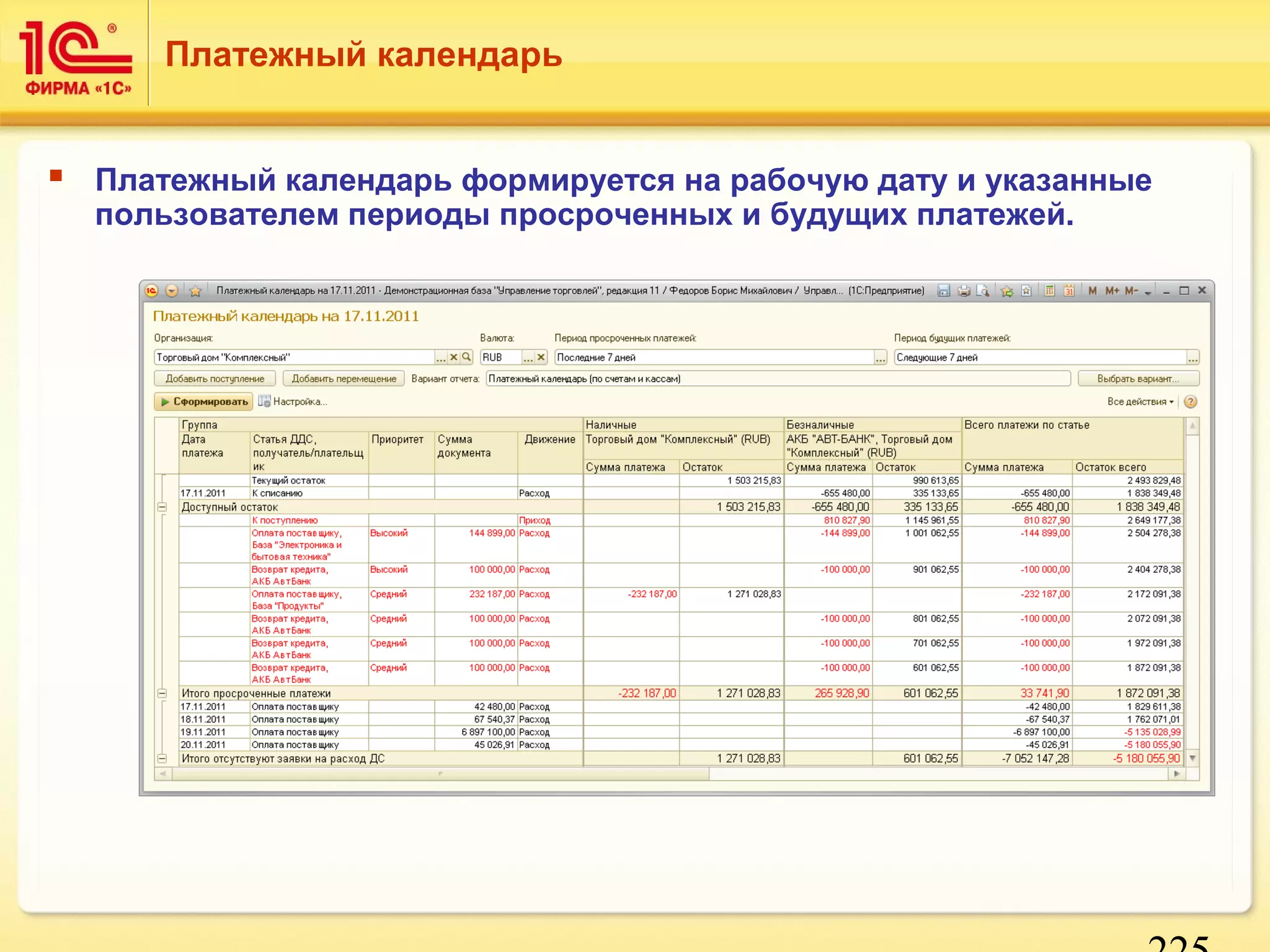1270x952 pixels.
Task: Click the Наличные column header
Action: [x=683, y=425]
